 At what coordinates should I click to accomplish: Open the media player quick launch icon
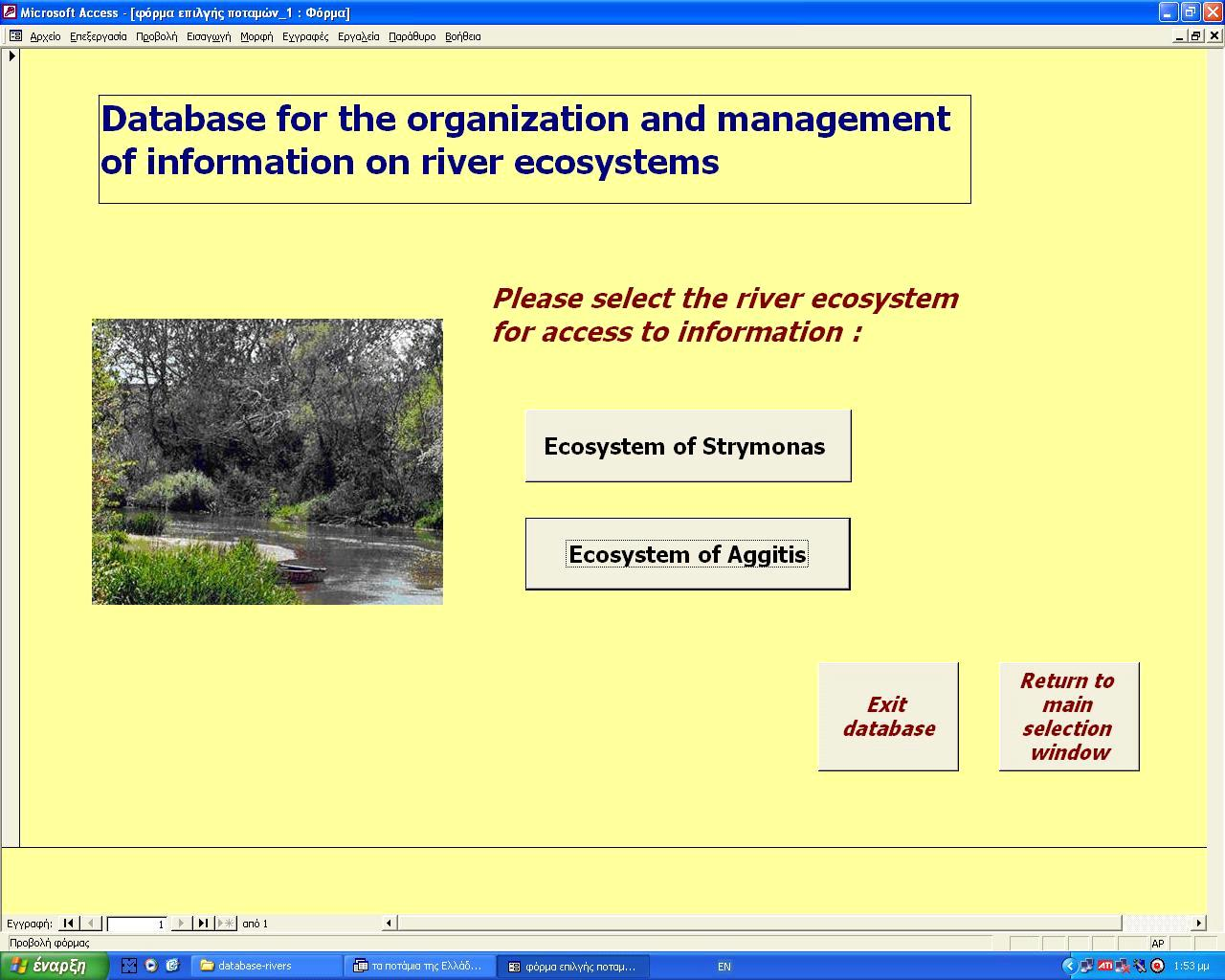(x=151, y=966)
